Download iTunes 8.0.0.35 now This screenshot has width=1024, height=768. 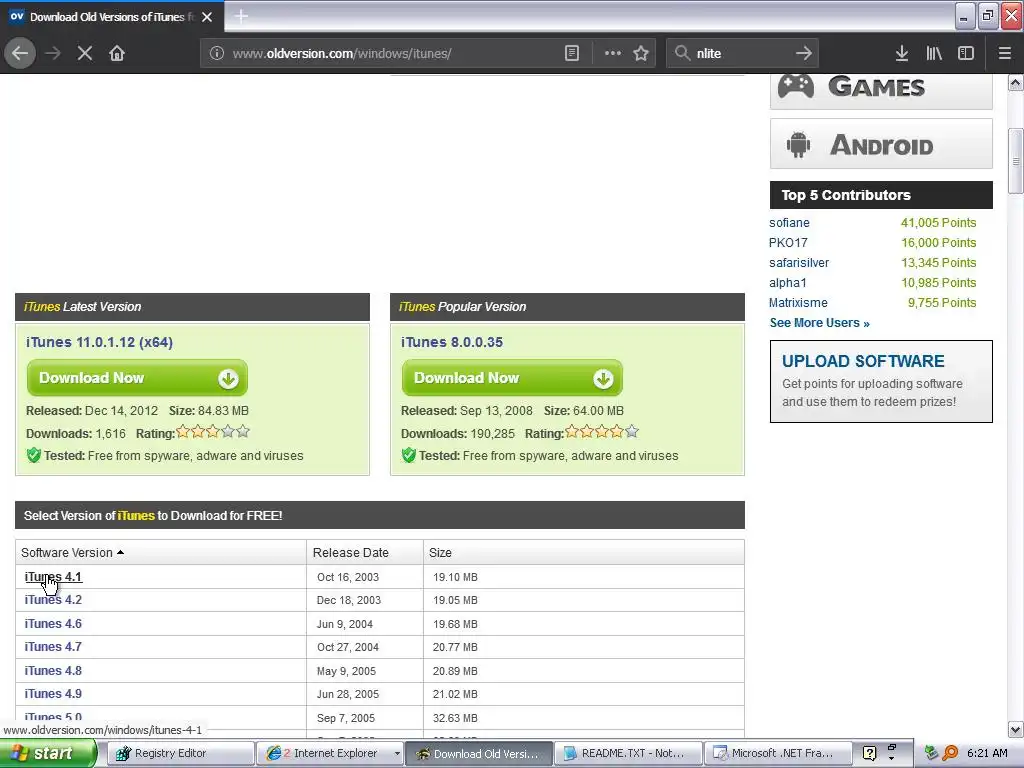tap(512, 378)
